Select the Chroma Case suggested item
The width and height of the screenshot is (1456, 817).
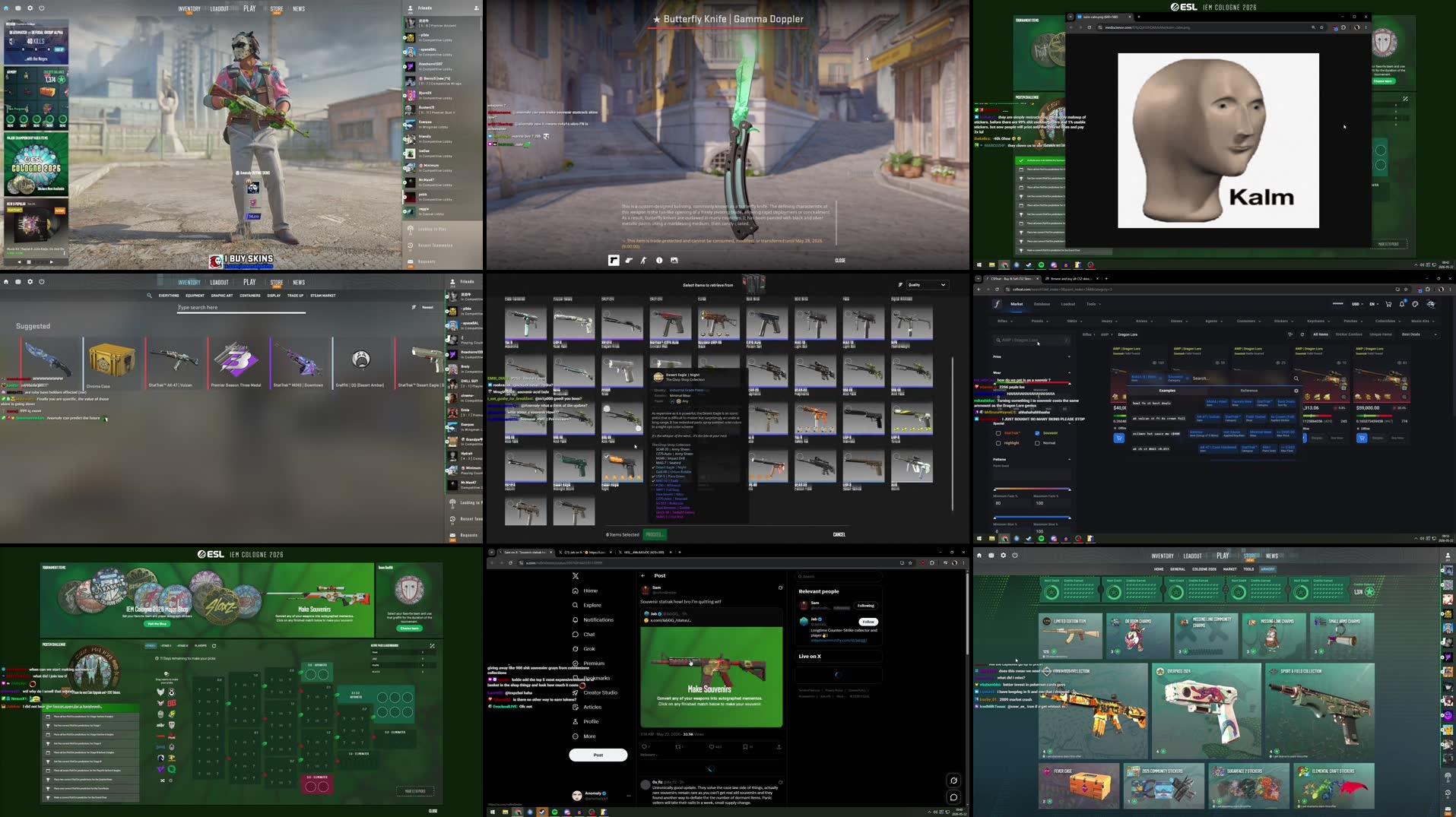pyautogui.click(x=112, y=363)
